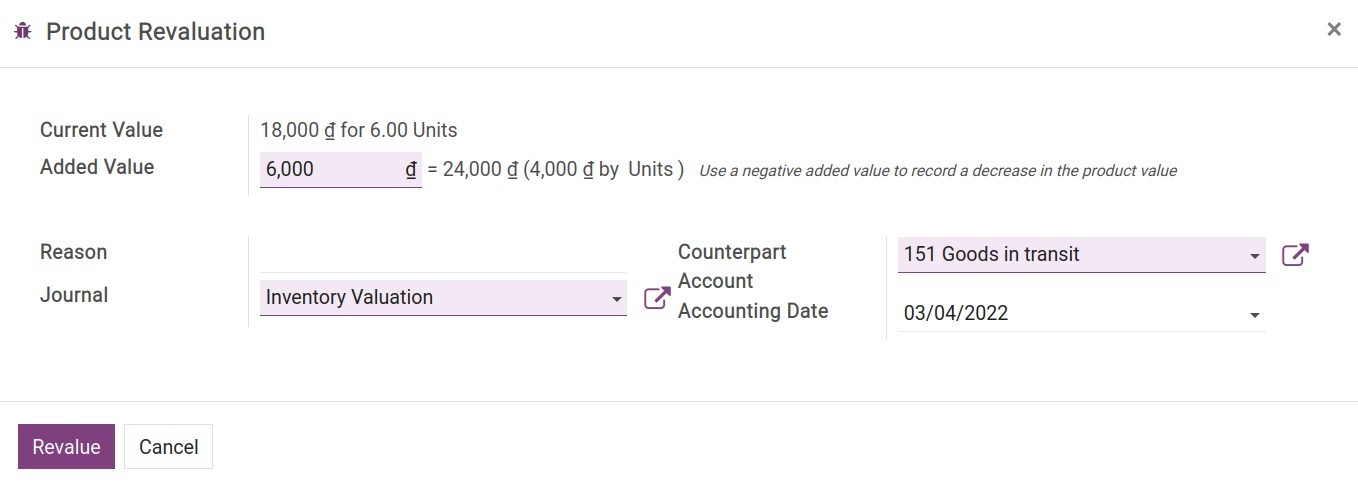Open Journal record via external link icon
1358x499 pixels.
656,298
